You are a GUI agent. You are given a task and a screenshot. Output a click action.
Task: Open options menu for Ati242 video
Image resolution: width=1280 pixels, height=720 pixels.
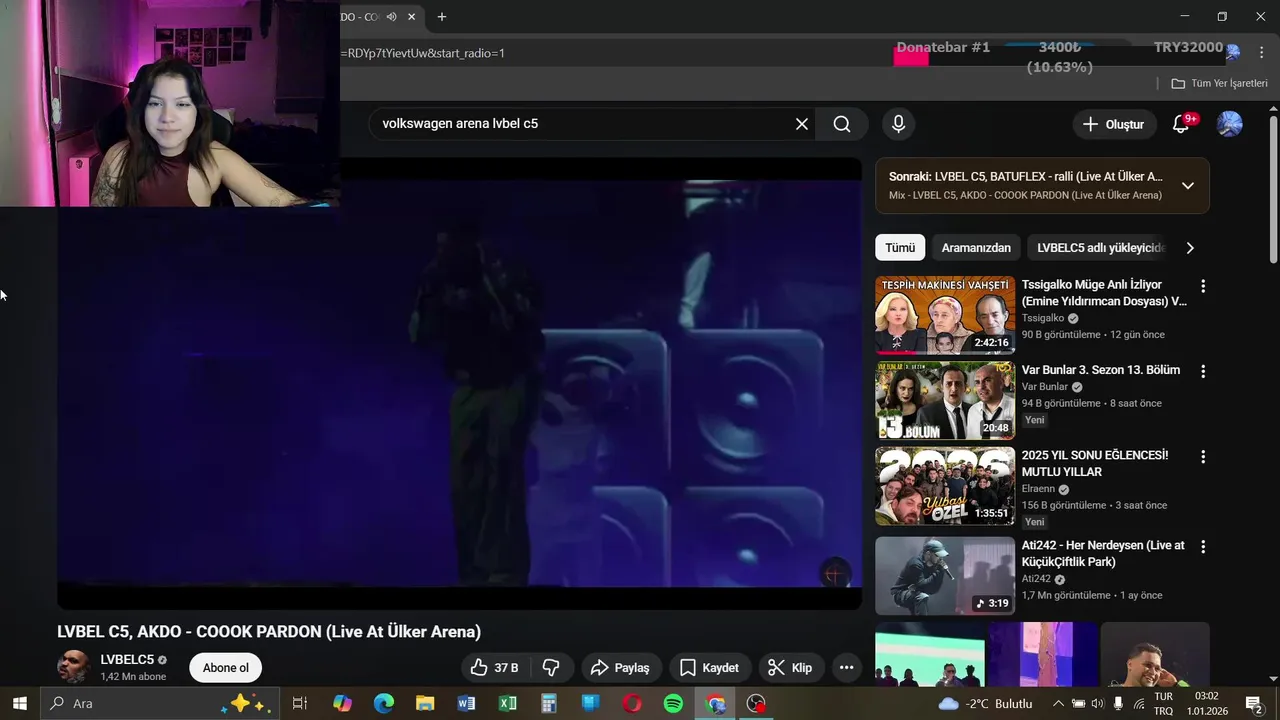[1203, 547]
